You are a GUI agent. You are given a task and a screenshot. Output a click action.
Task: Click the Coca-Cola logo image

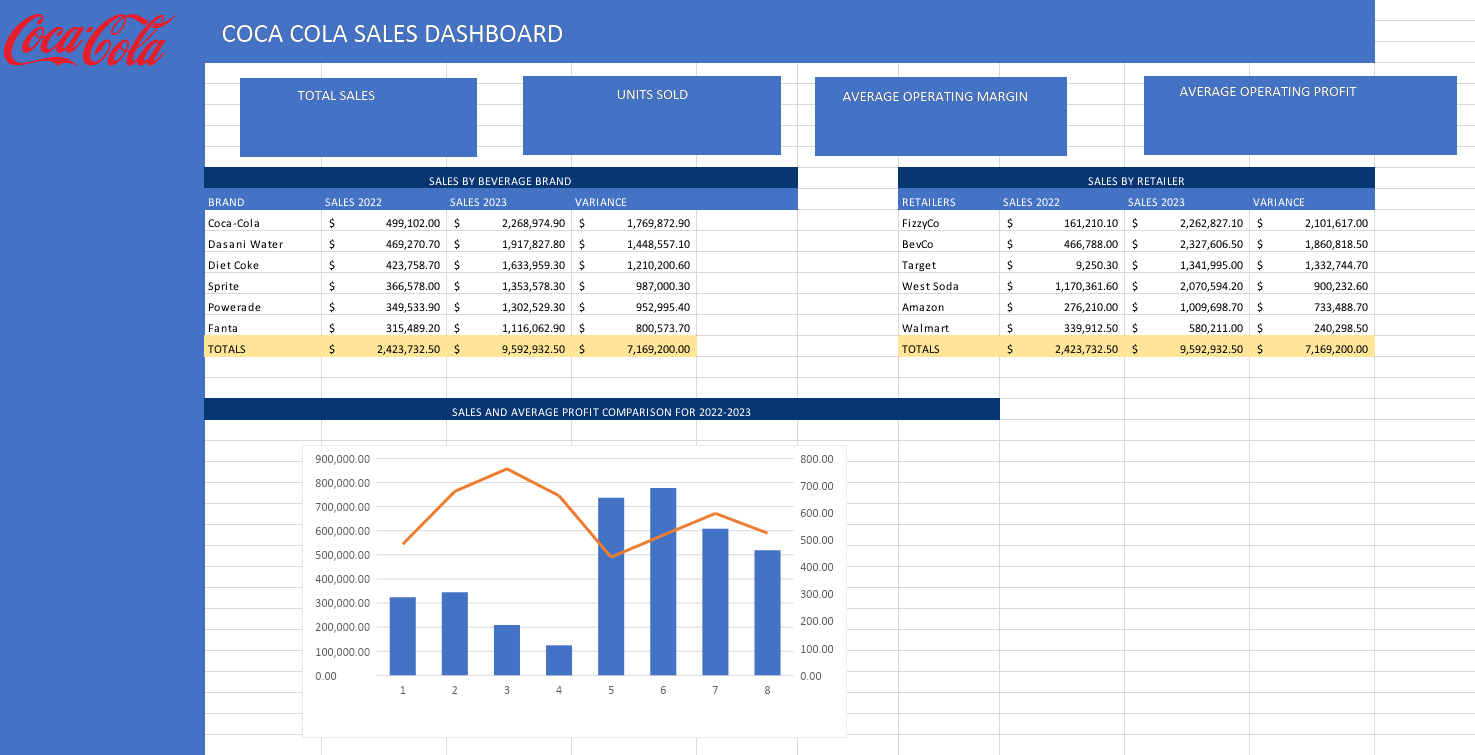[x=86, y=41]
